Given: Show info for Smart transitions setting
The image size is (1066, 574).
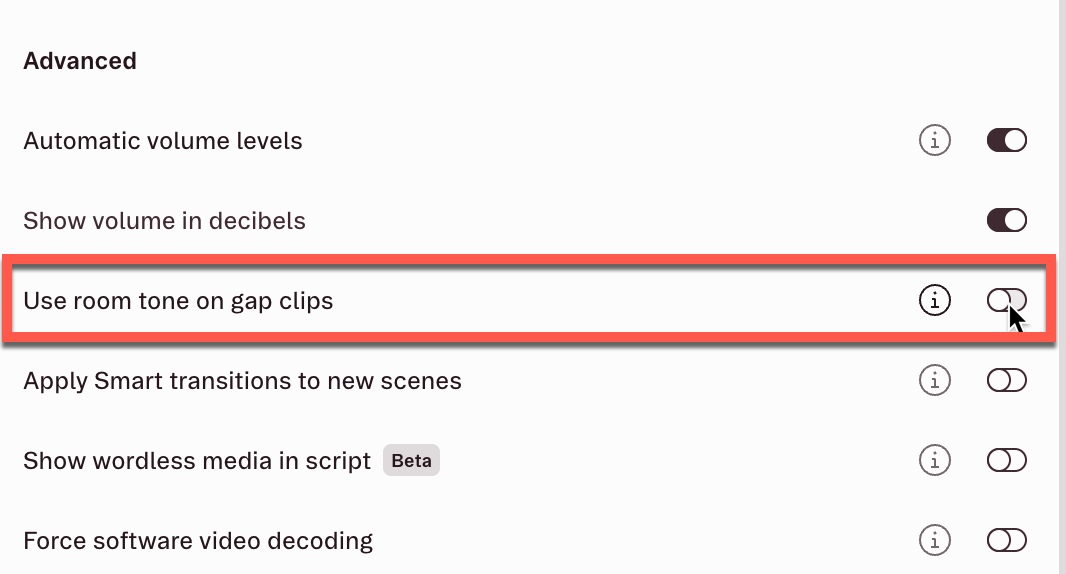Looking at the screenshot, I should point(934,380).
